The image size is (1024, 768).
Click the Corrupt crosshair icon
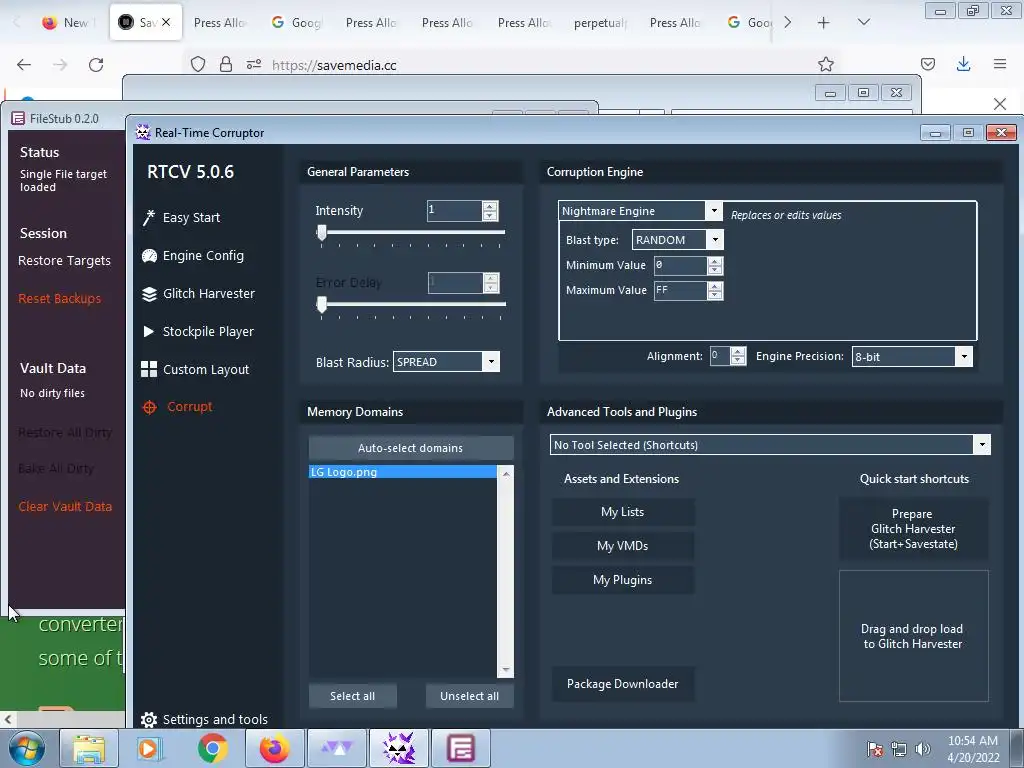pyautogui.click(x=149, y=407)
